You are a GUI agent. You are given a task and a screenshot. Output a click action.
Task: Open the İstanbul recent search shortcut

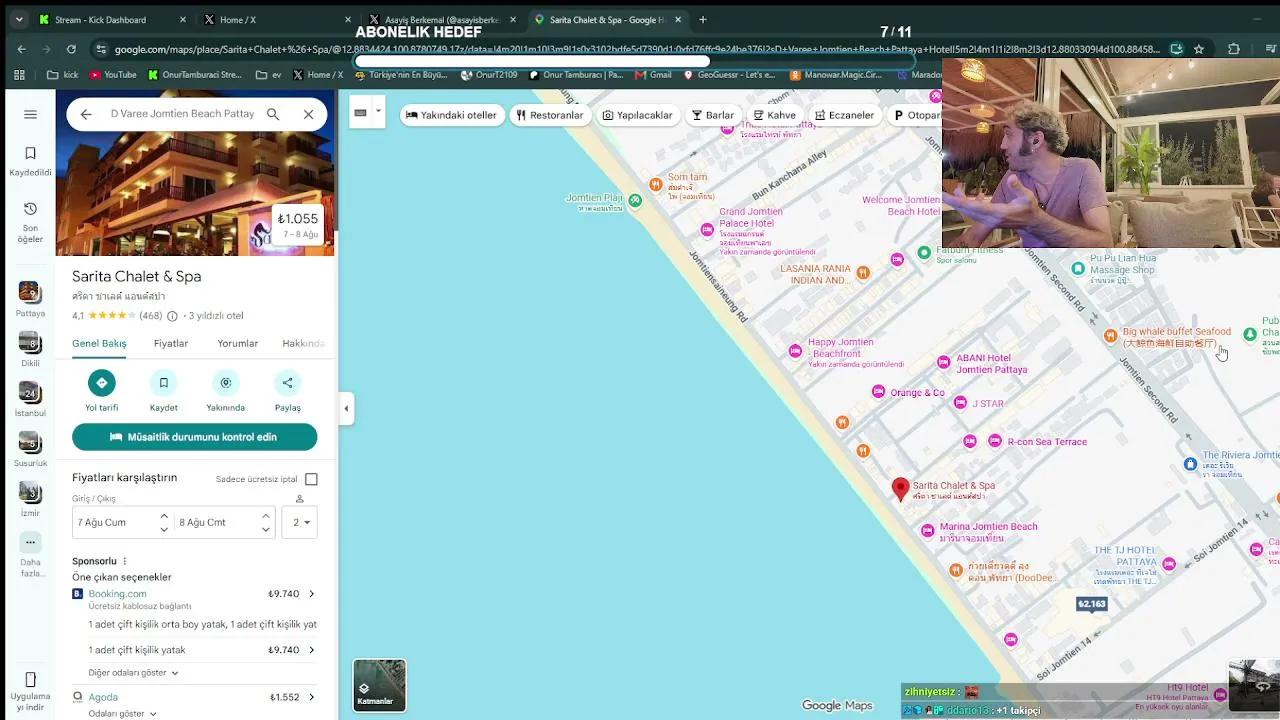pyautogui.click(x=30, y=399)
